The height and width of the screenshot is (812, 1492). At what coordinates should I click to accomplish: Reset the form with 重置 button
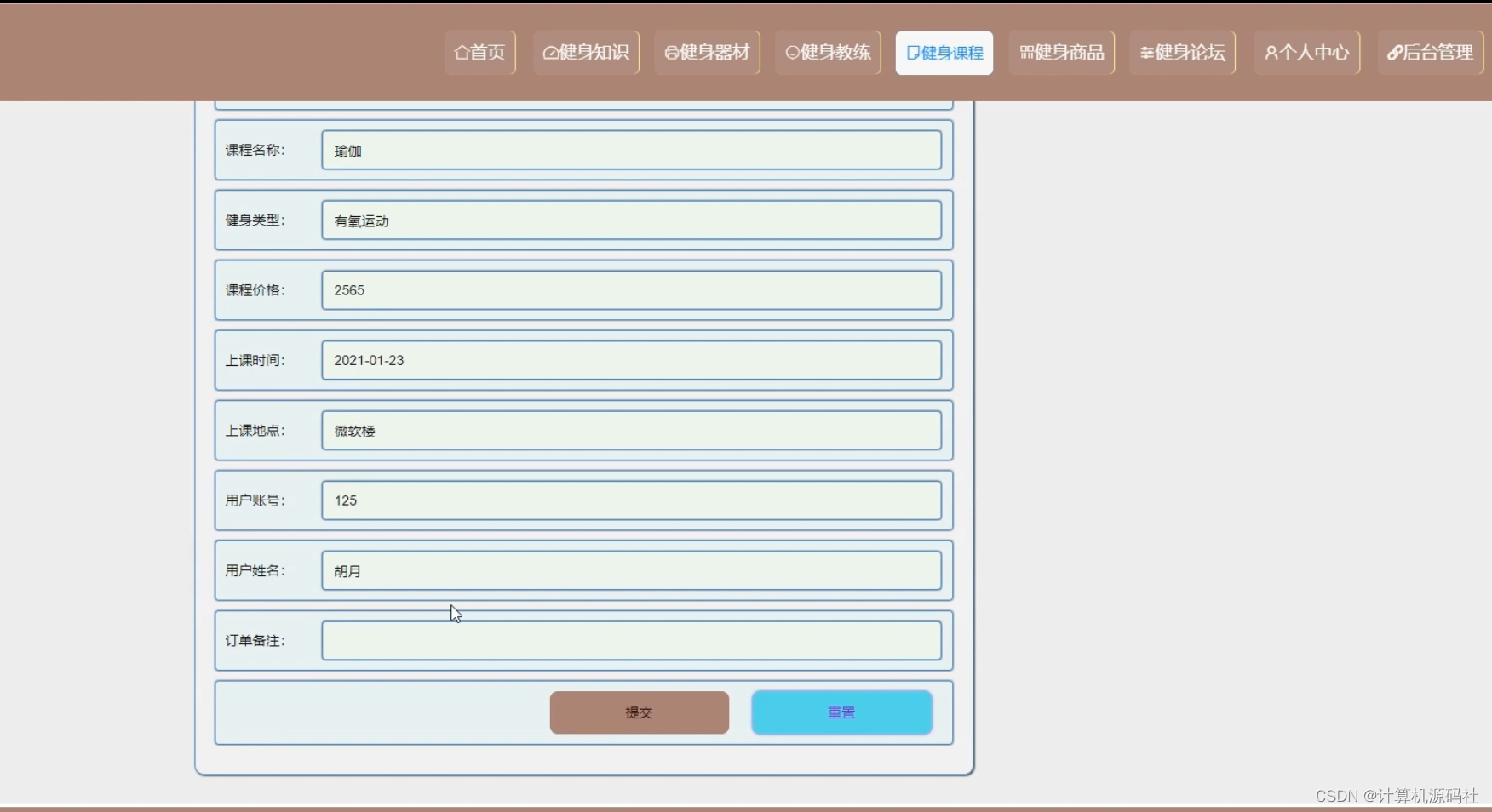[842, 712]
